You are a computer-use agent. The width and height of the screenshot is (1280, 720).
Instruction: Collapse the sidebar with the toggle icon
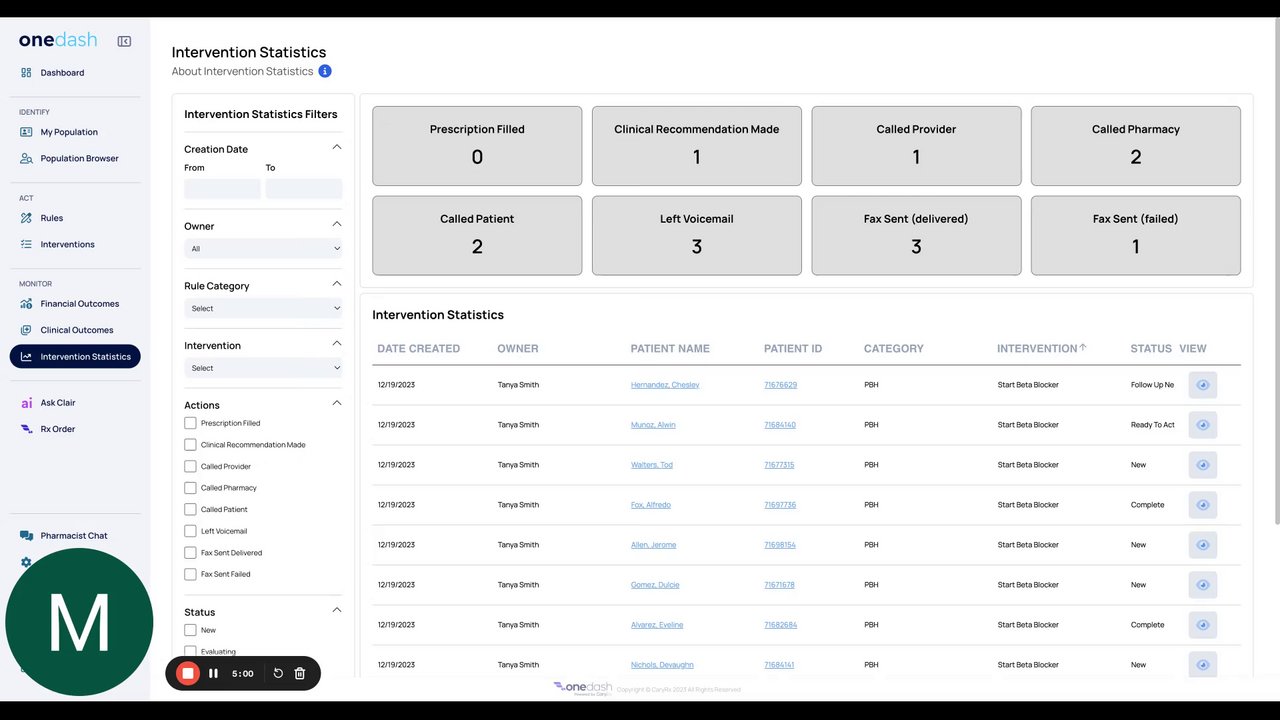coord(124,41)
